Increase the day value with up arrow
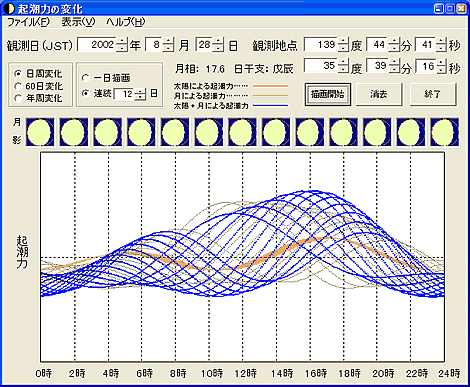The width and height of the screenshot is (470, 387). [x=218, y=41]
